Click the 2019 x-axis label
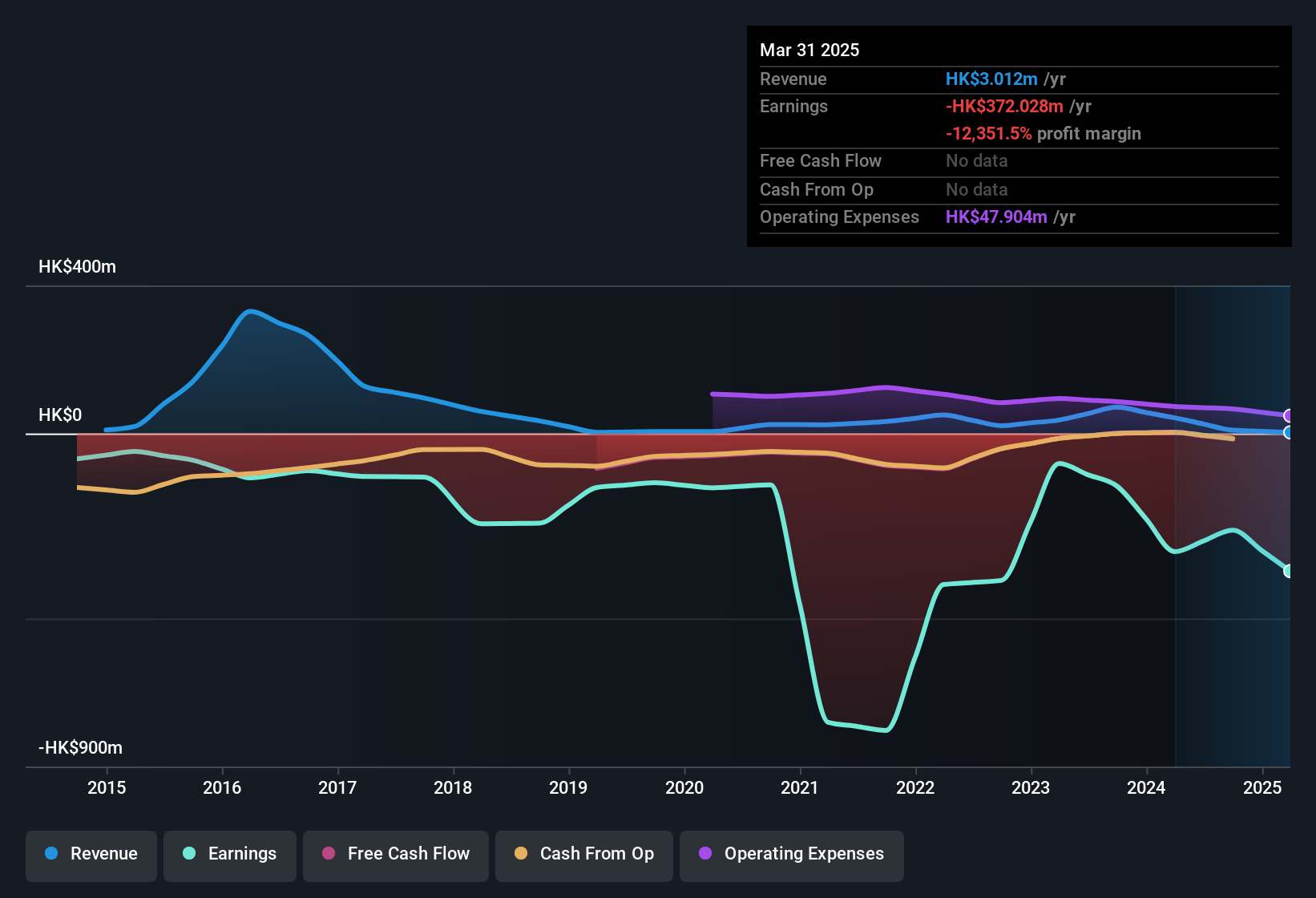 tap(568, 787)
